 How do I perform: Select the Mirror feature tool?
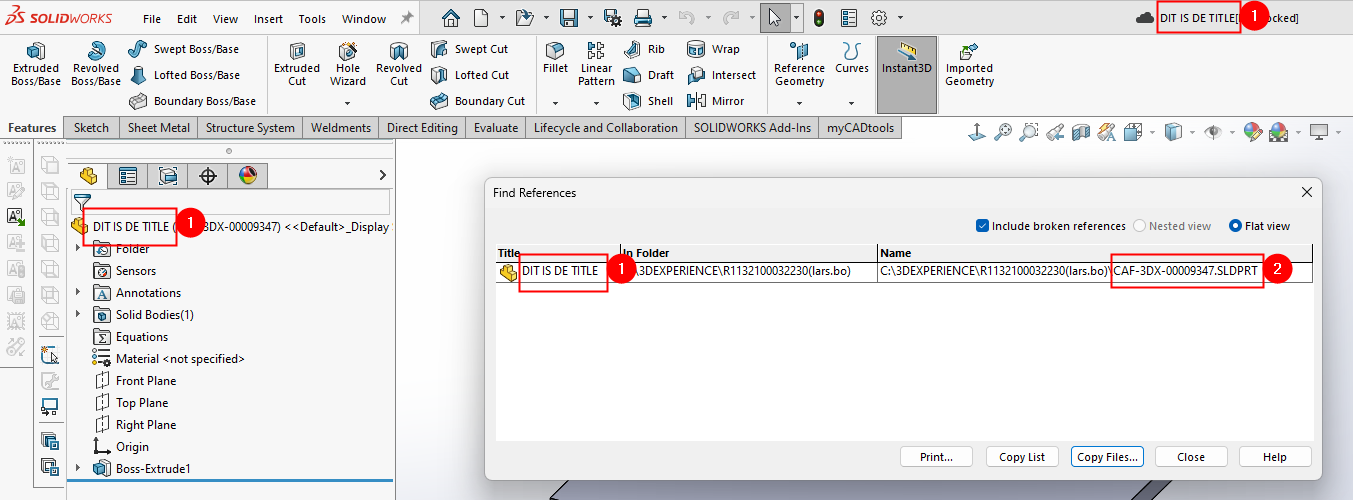[x=716, y=101]
